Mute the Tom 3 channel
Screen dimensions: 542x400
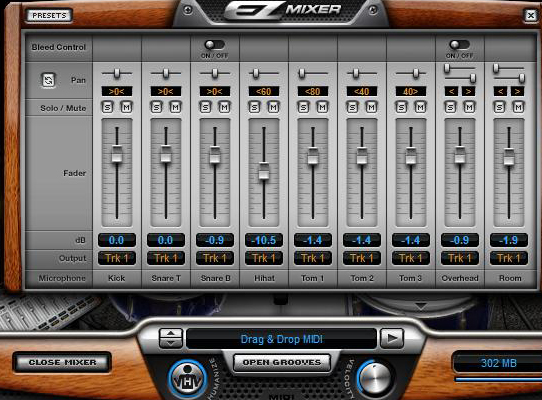point(420,108)
